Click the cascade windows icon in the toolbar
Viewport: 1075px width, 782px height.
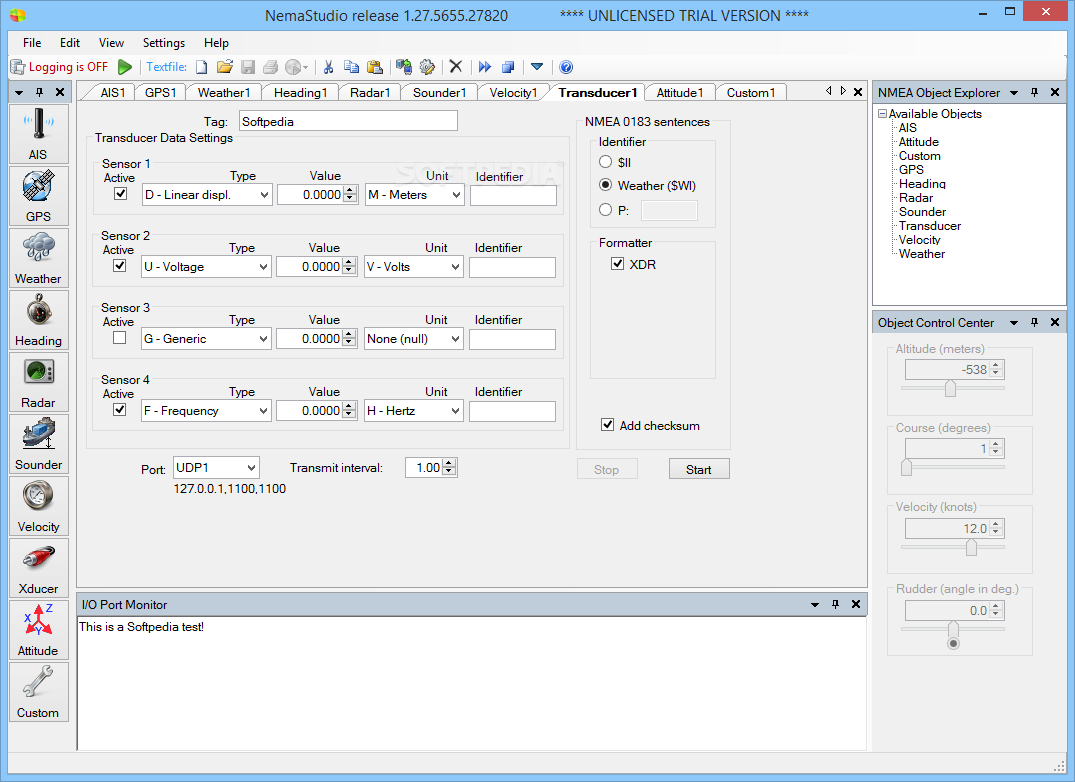pos(508,66)
